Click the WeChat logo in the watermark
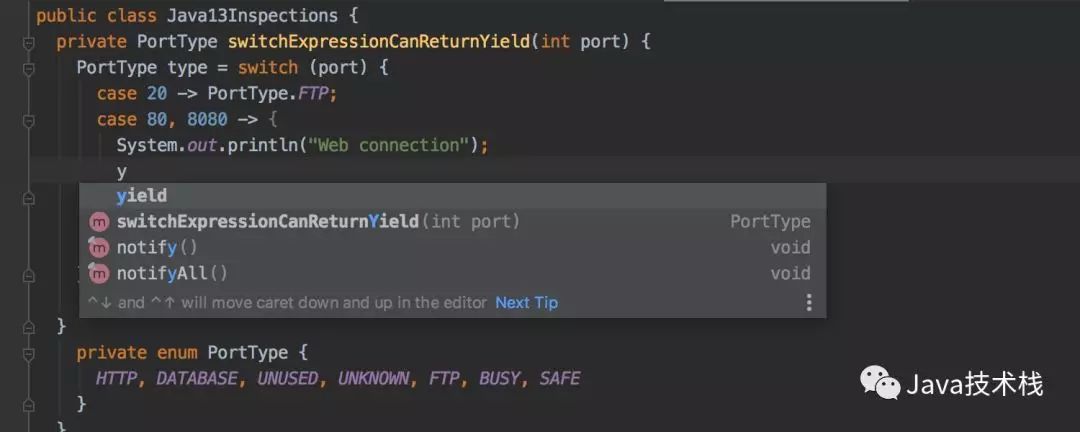Viewport: 1080px width, 432px height. 880,383
